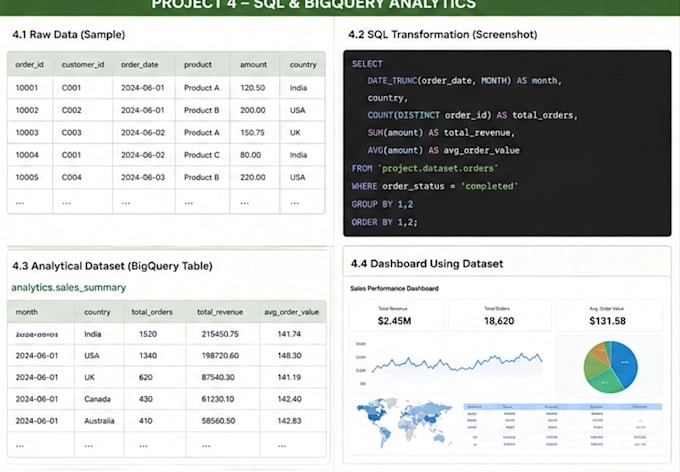Viewport: 680px width, 472px height.
Task: Click revenue value 87540.30
Action: (x=218, y=377)
